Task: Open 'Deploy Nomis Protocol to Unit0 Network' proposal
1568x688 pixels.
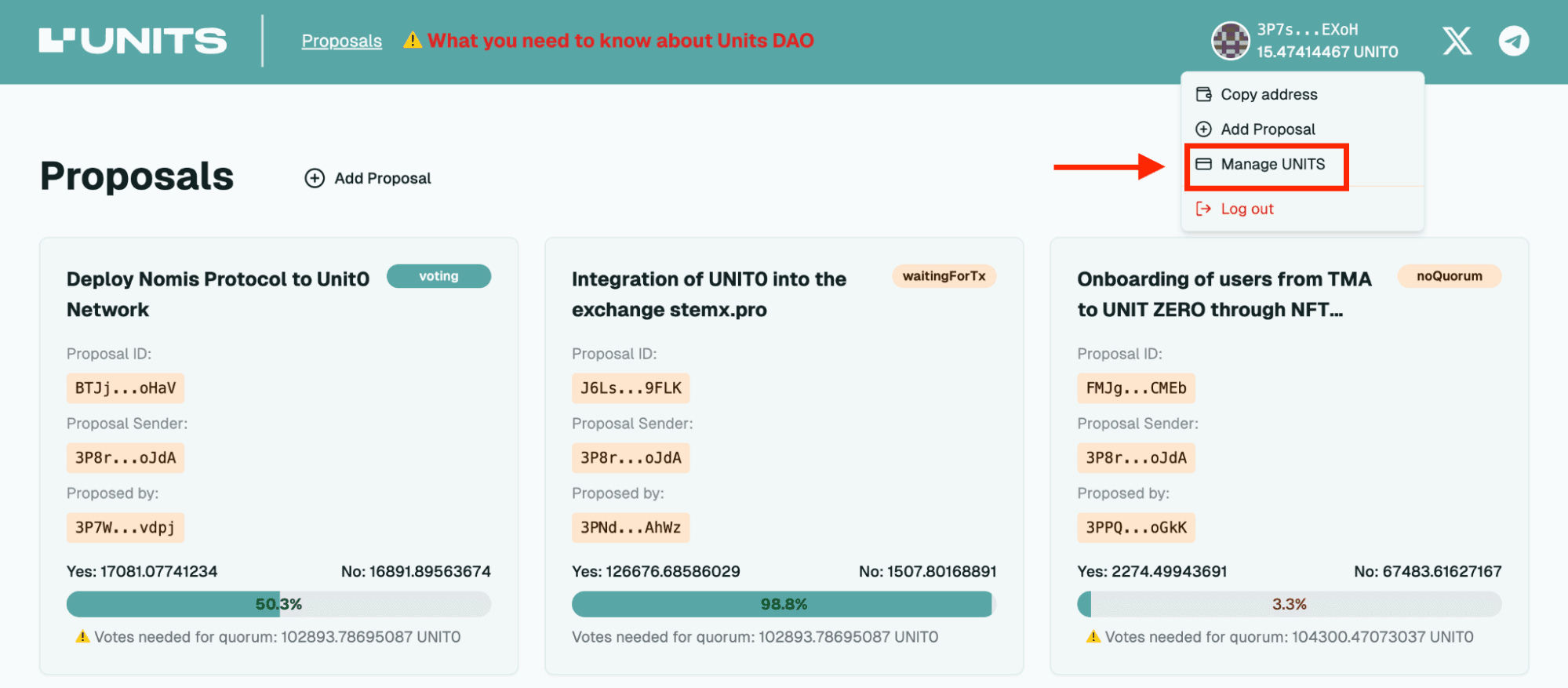Action: (x=218, y=294)
